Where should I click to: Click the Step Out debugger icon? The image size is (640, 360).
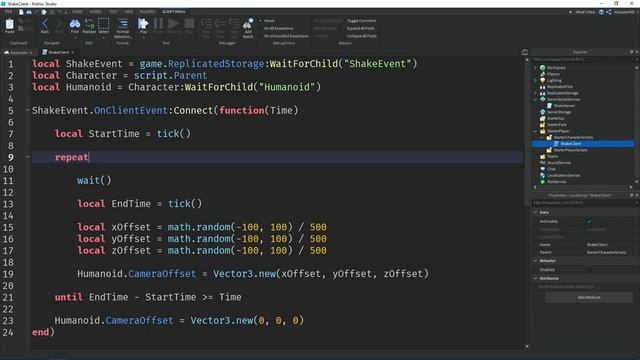(x=234, y=24)
